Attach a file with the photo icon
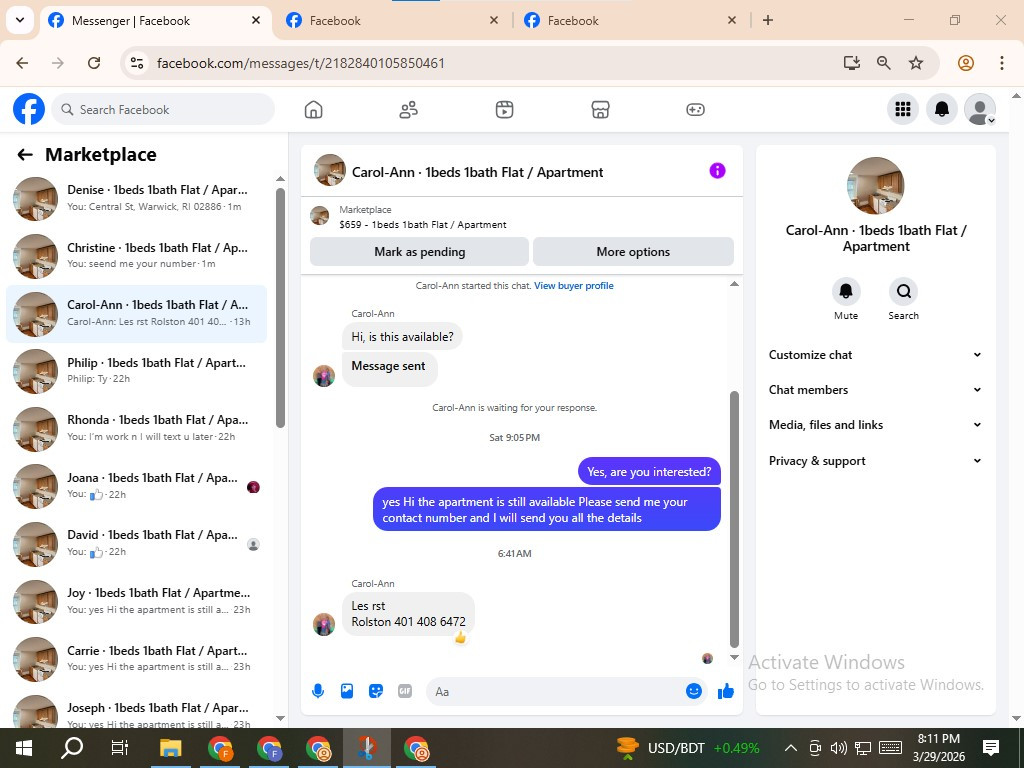 pos(347,691)
